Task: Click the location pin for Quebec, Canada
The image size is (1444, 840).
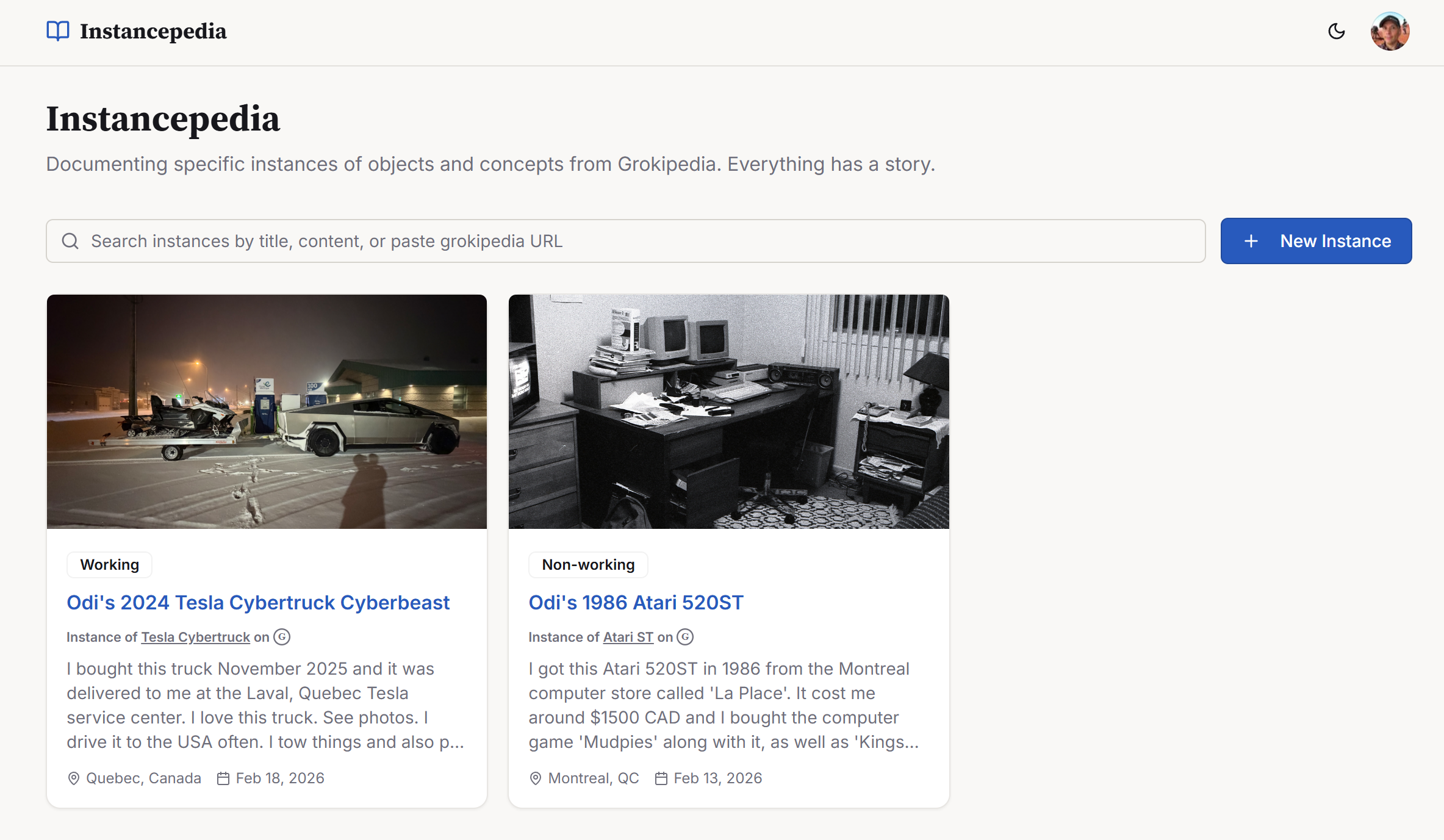Action: coord(73,778)
